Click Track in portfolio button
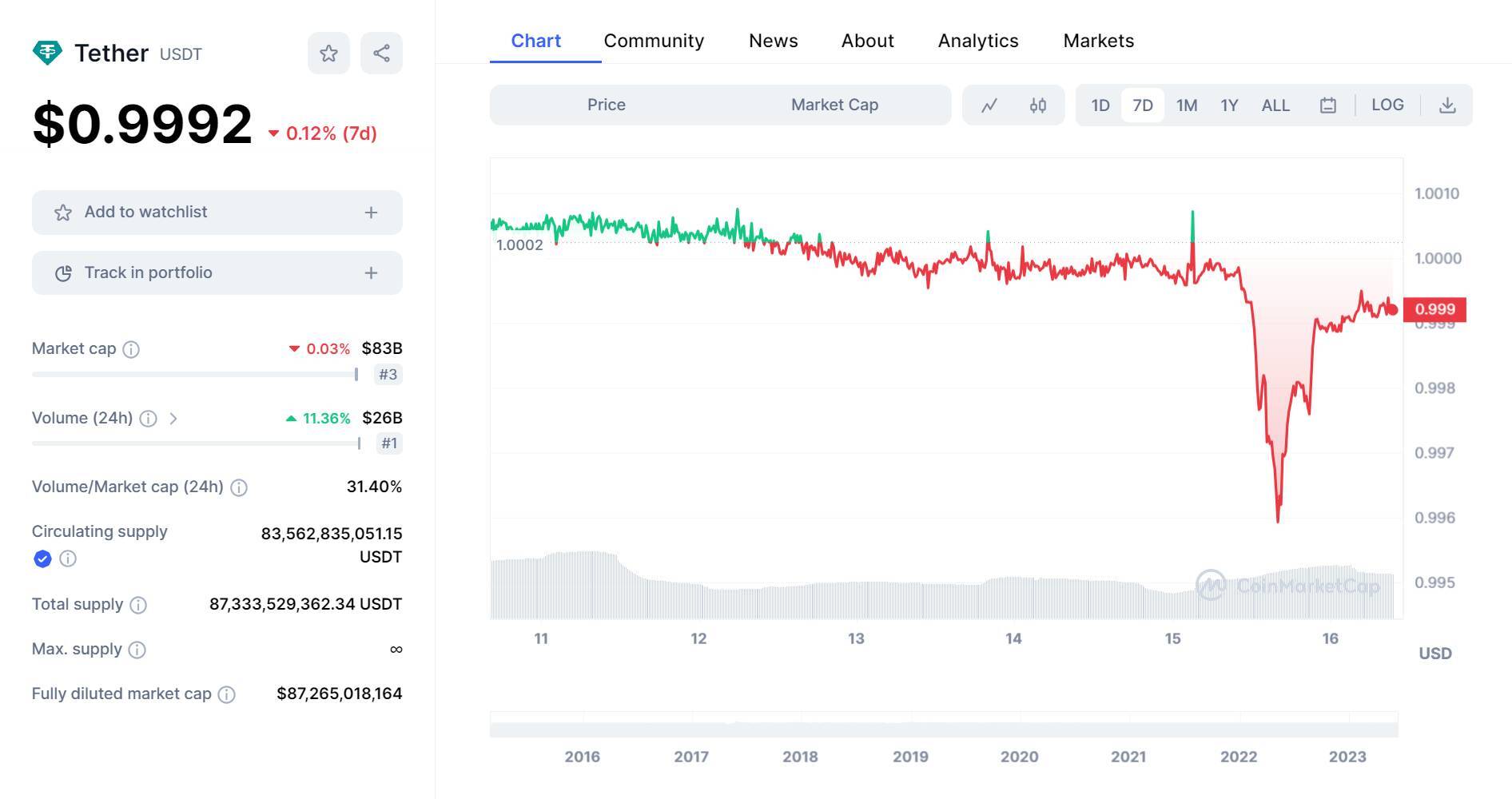The height and width of the screenshot is (799, 1512). 217,273
